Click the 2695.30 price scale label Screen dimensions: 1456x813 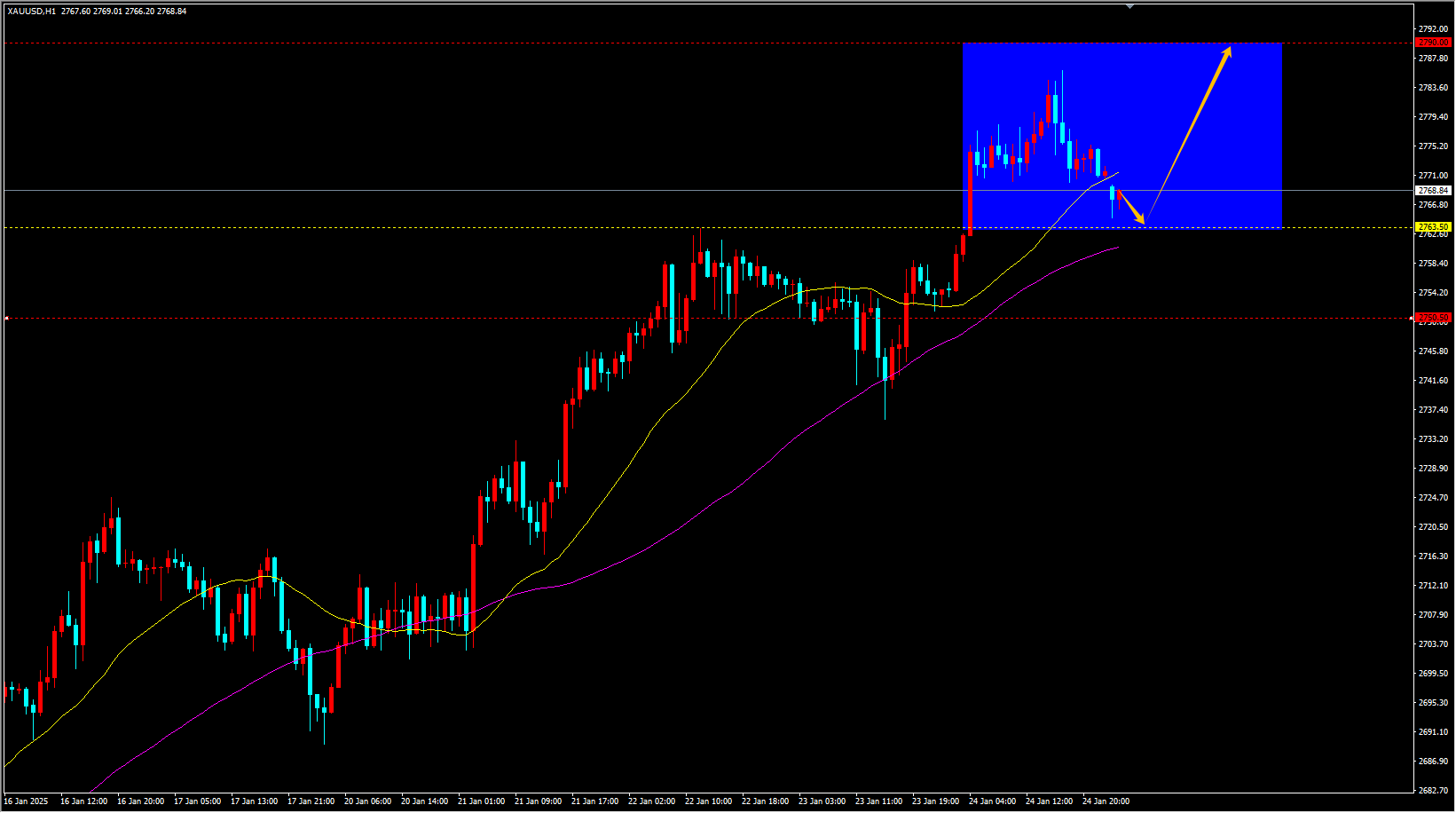[1434, 703]
